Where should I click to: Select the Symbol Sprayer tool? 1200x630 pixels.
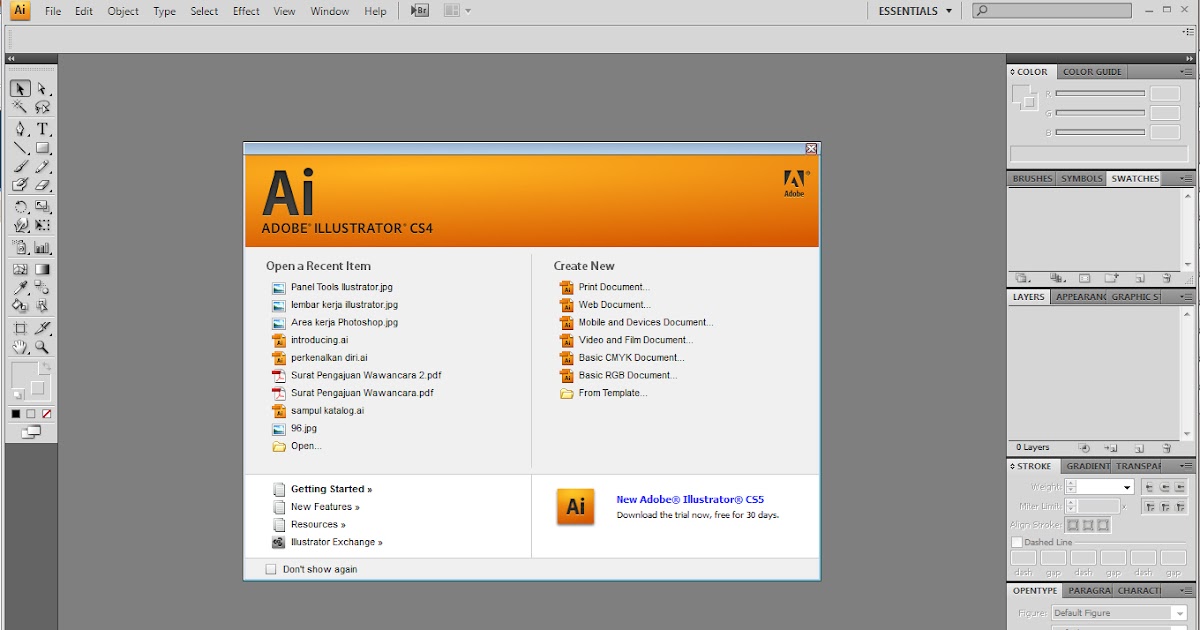click(x=20, y=247)
